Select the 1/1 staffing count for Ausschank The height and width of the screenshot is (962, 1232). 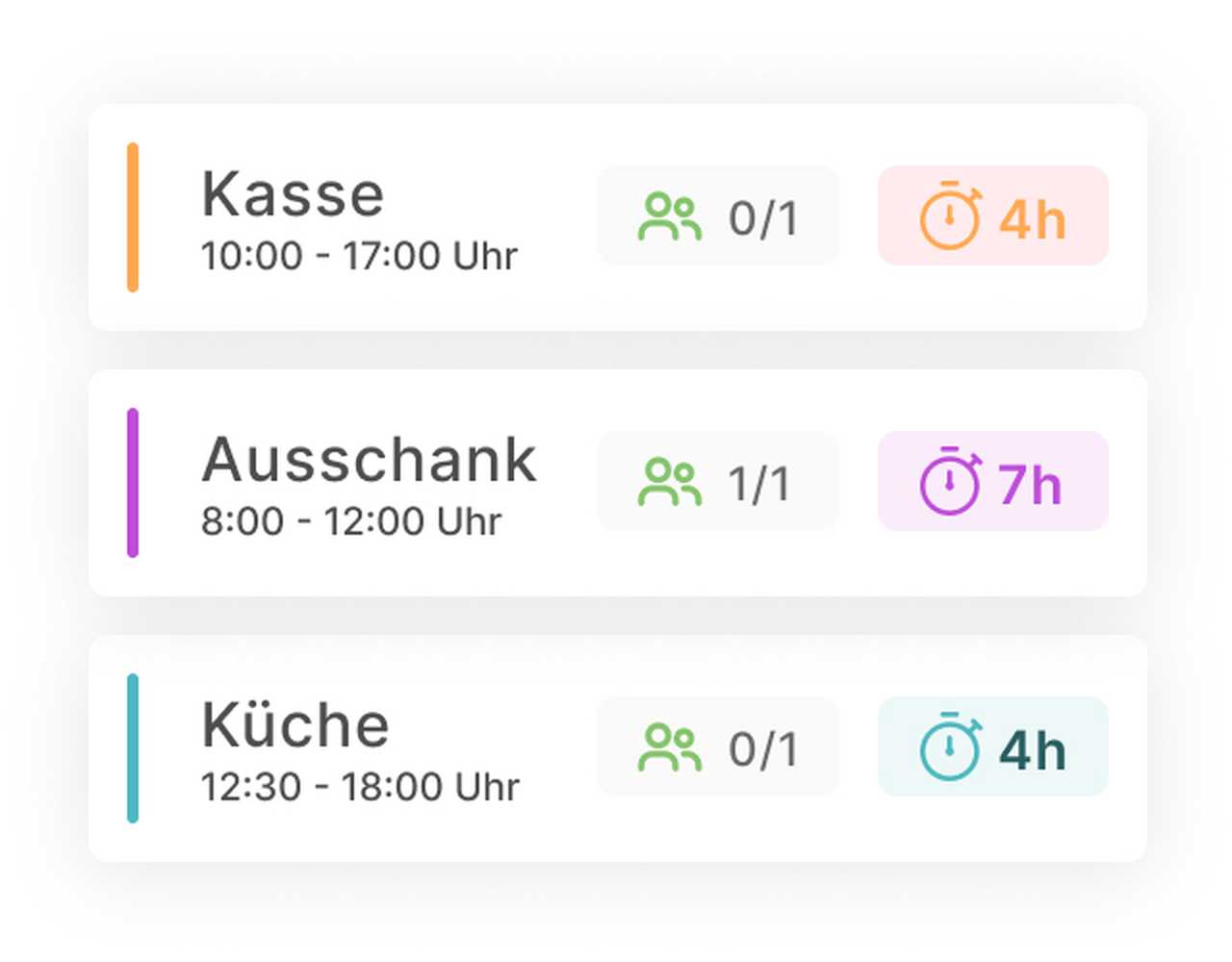point(759,484)
